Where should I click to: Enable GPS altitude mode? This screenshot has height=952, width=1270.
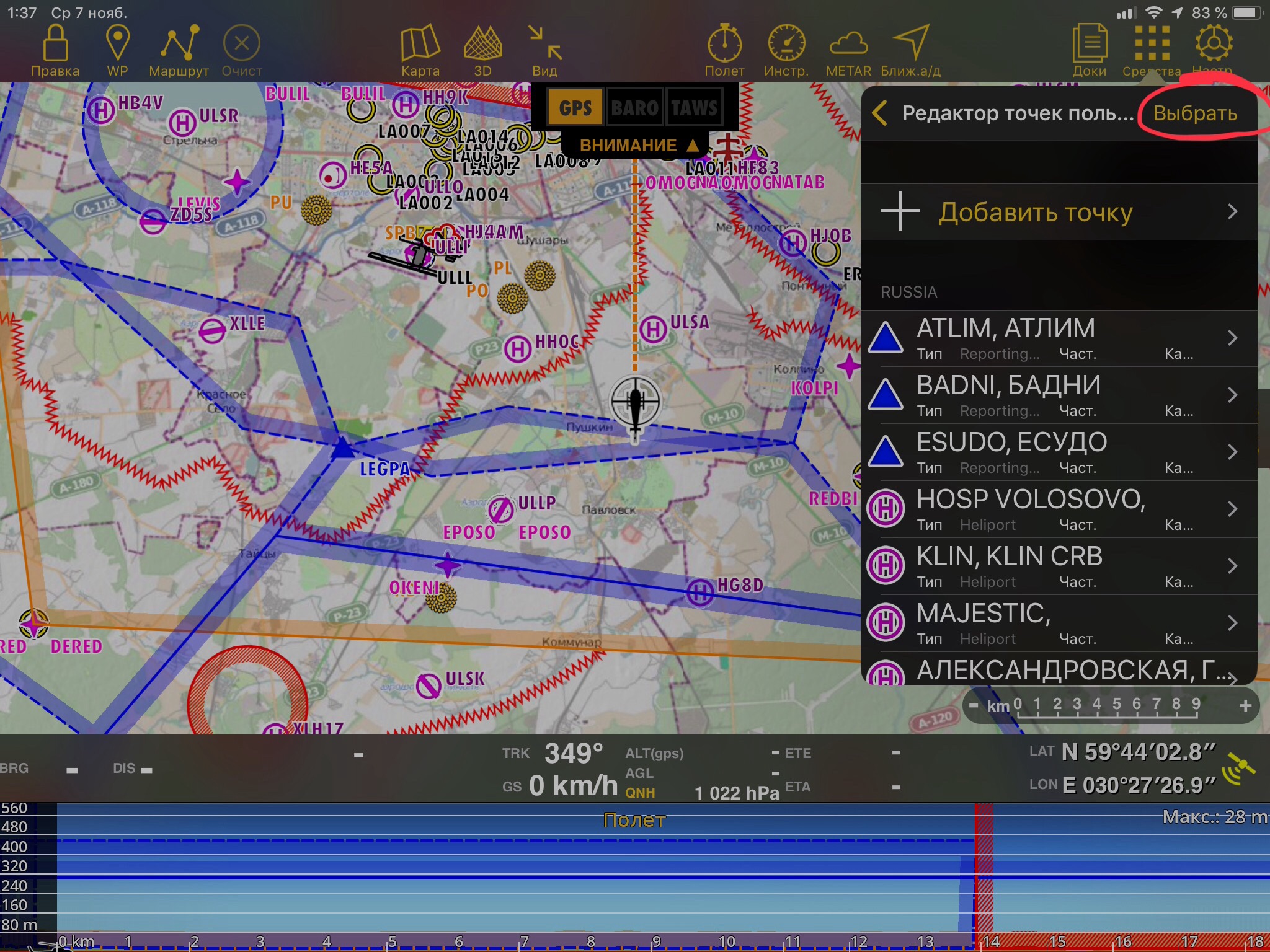(575, 108)
